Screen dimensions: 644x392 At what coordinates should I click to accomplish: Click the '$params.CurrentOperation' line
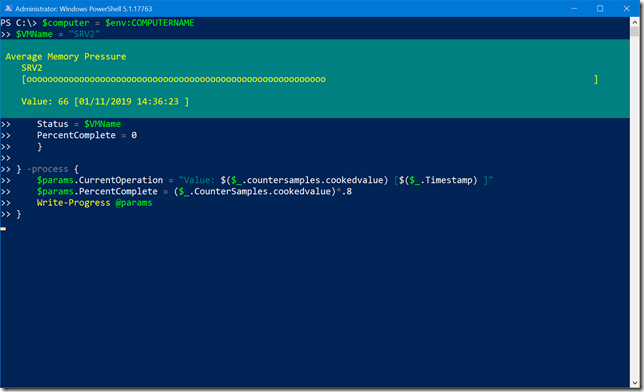pos(264,180)
